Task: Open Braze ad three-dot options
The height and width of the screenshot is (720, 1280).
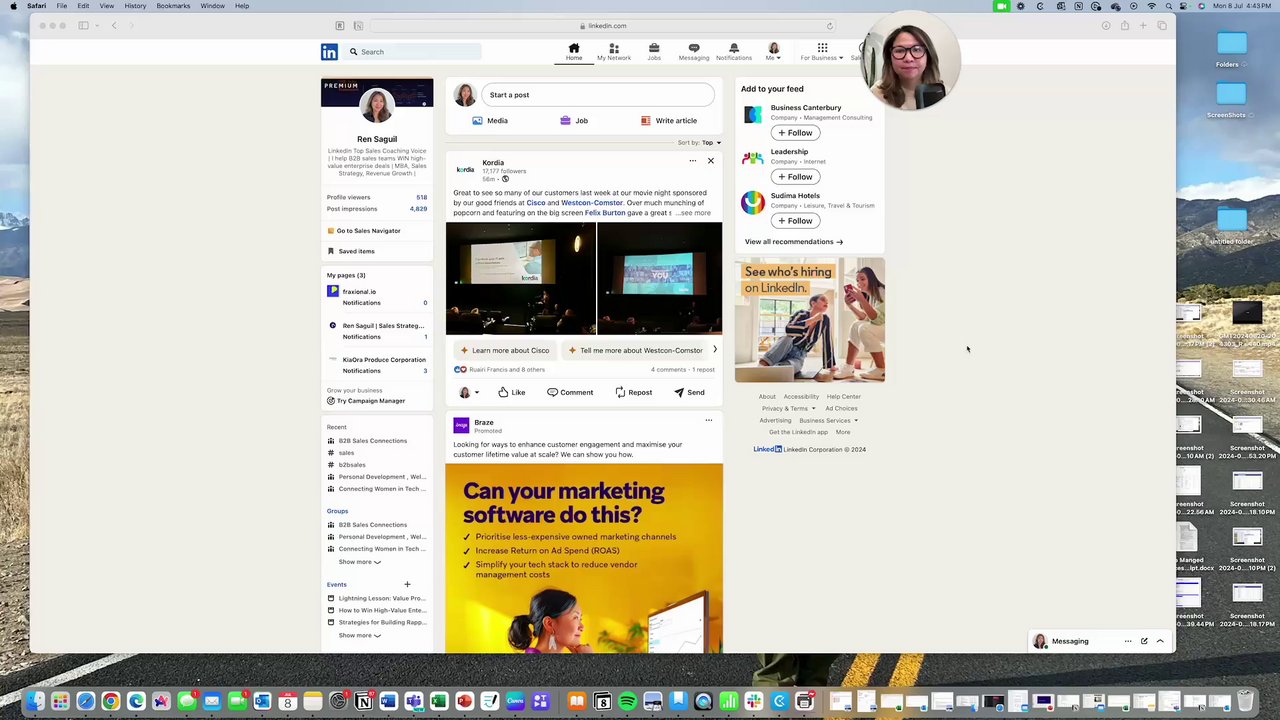Action: (709, 420)
